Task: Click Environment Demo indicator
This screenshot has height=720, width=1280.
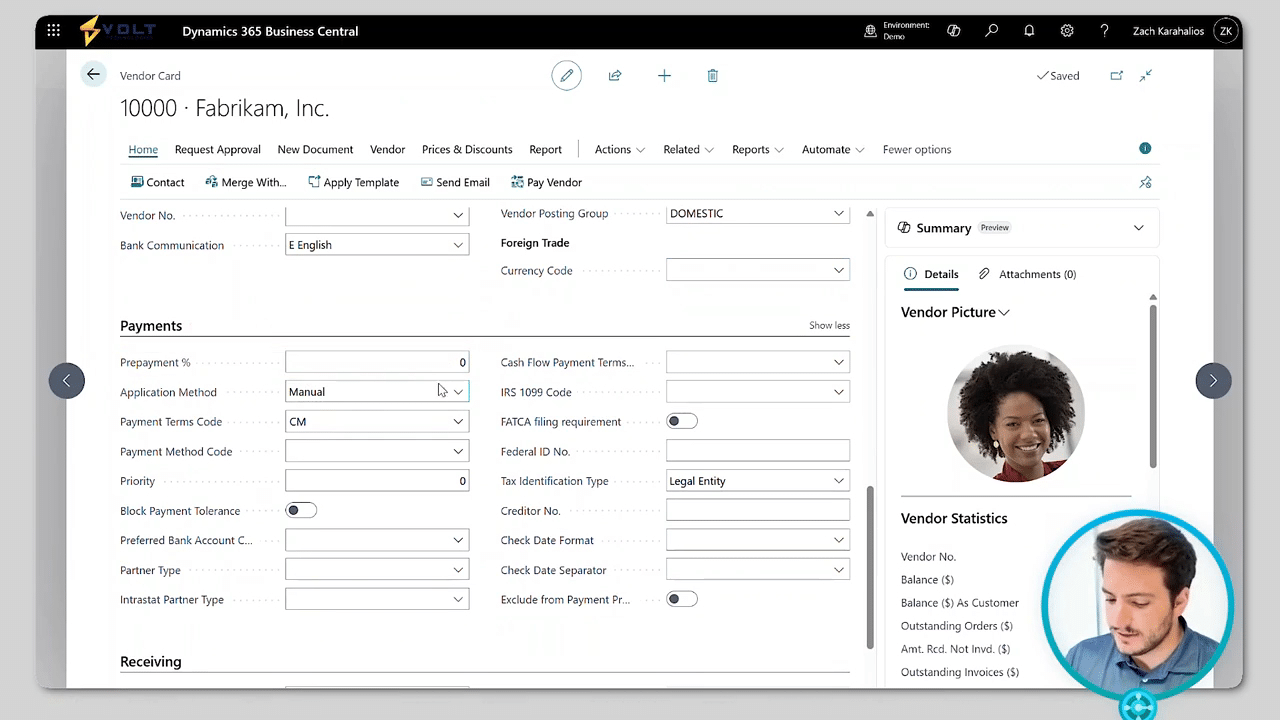Action: coord(897,31)
